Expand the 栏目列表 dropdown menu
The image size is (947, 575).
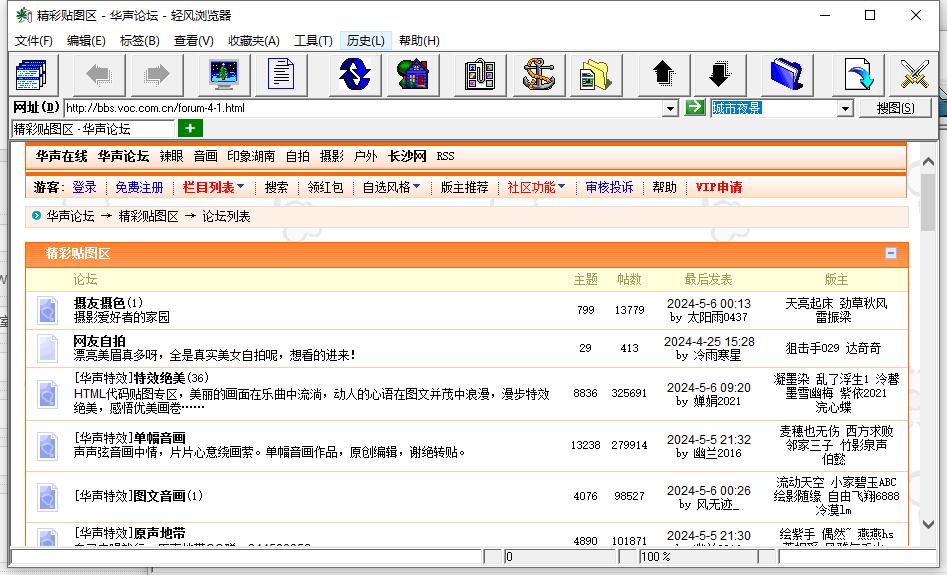pos(213,187)
